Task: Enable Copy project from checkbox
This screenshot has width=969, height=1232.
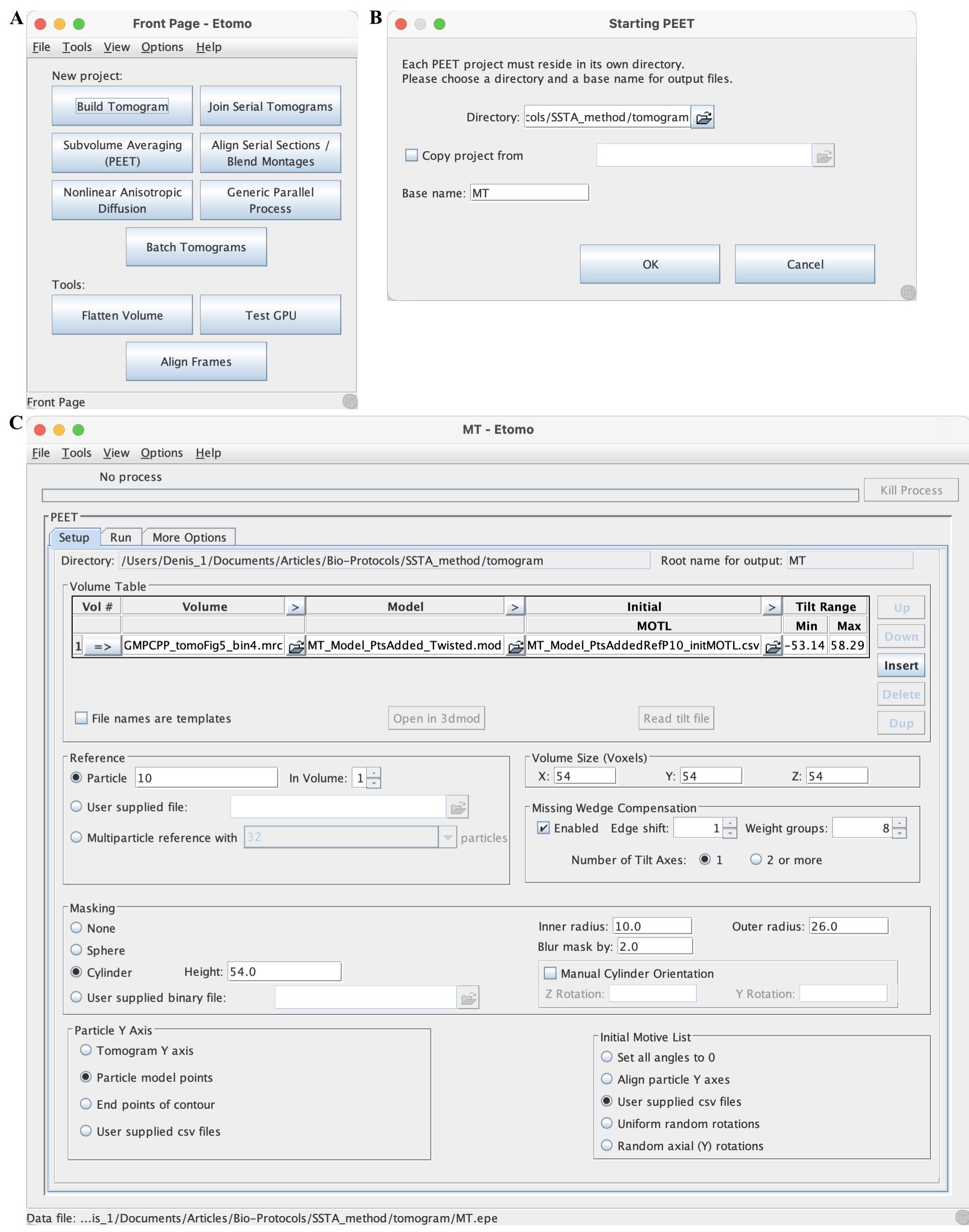Action: point(411,155)
